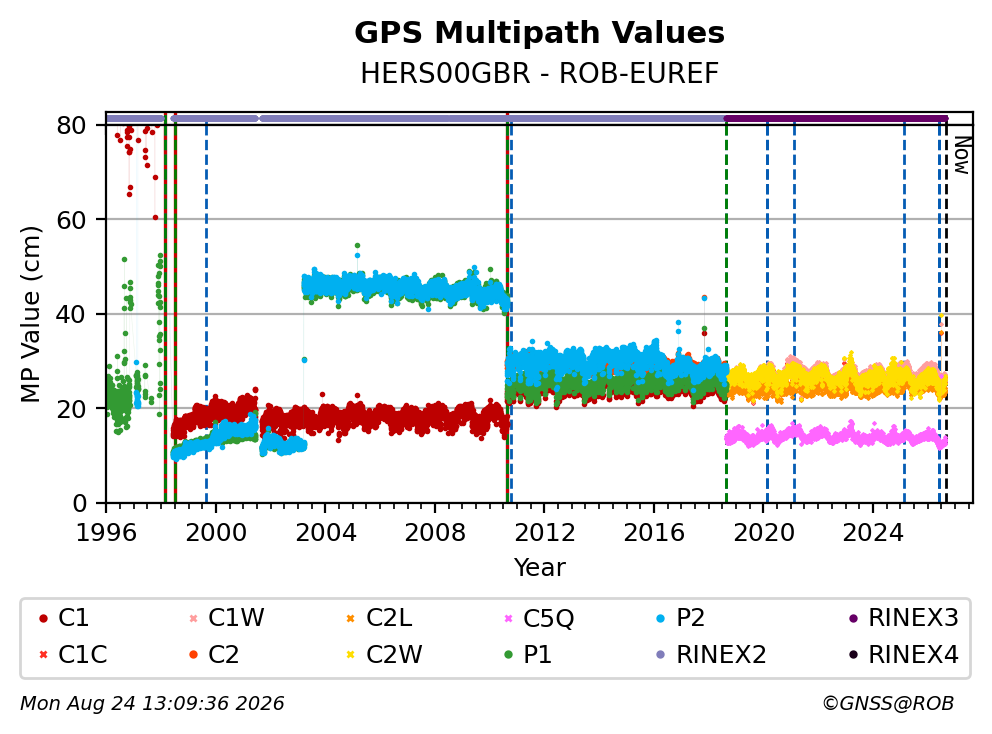Click the C2W legend marker
This screenshot has width=992, height=734.
click(x=350, y=654)
